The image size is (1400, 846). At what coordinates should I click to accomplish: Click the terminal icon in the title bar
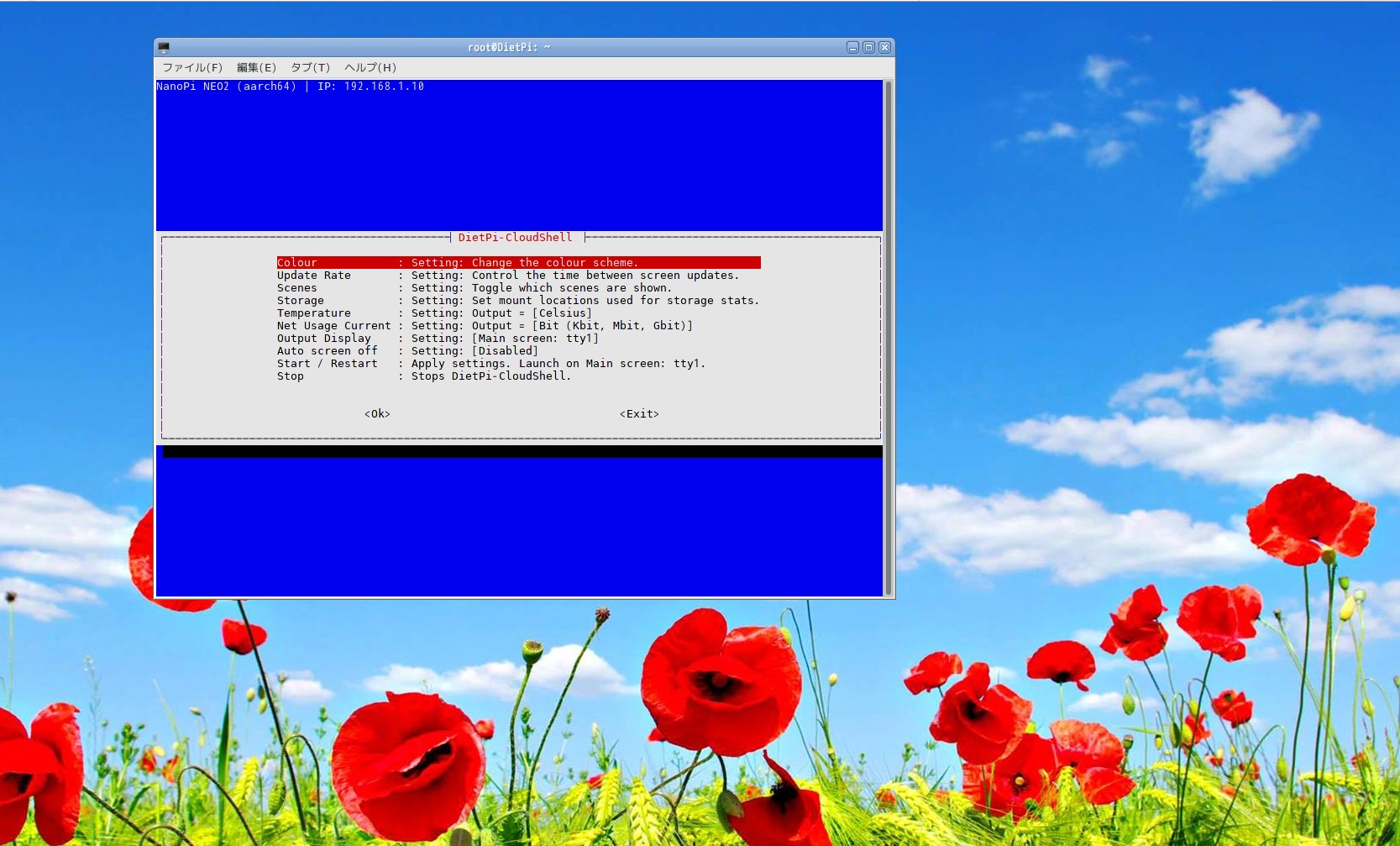164,48
